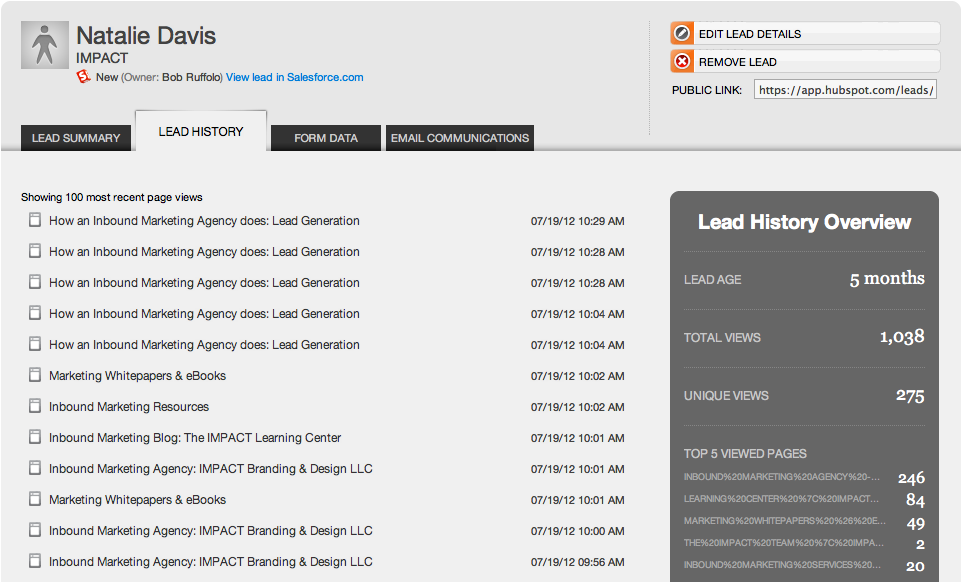Viewport: 961px width, 582px height.
Task: Click the IMPACT company name under Natalie Davis
Action: [x=102, y=58]
